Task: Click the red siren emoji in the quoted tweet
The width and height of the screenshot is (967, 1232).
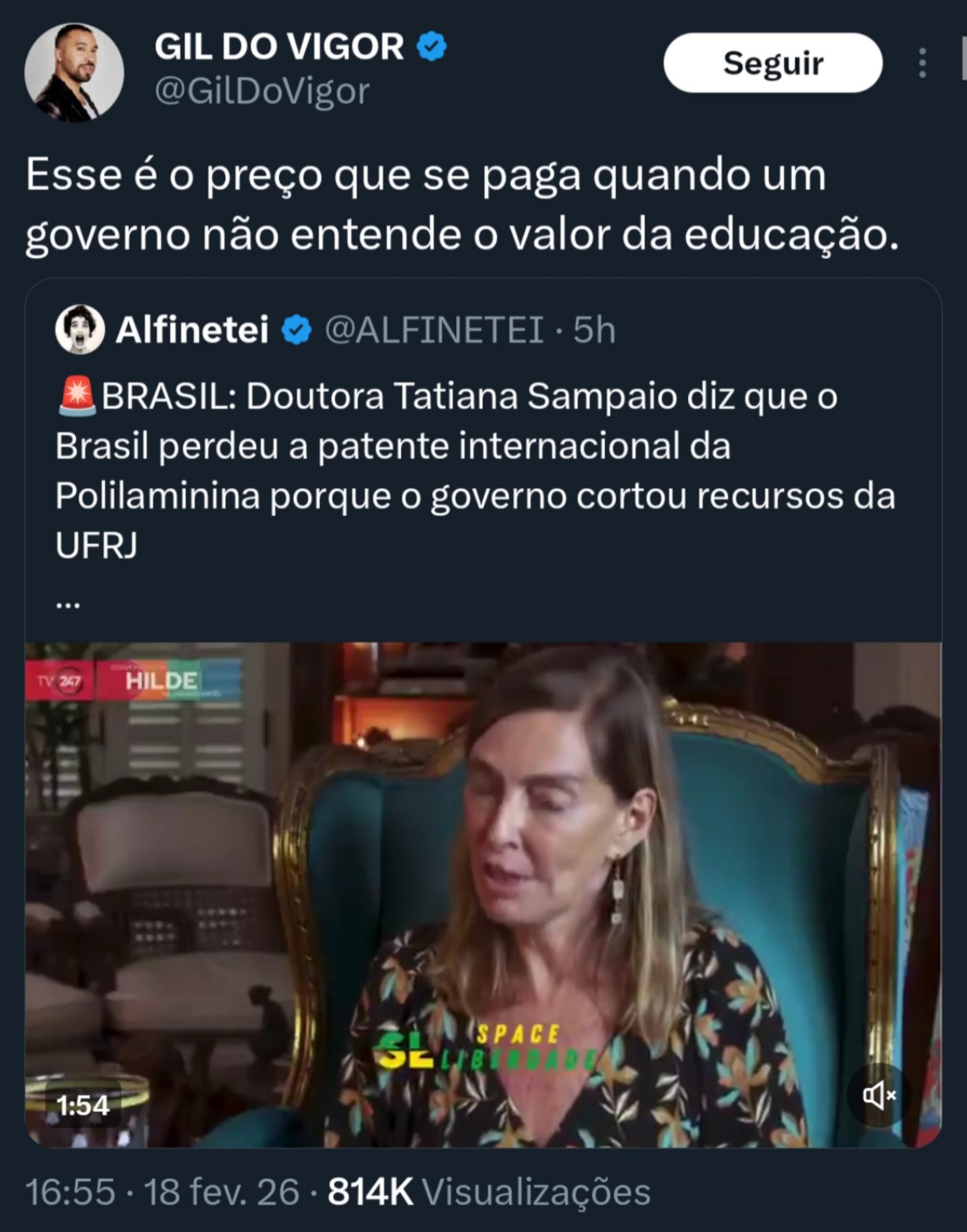Action: coord(77,395)
